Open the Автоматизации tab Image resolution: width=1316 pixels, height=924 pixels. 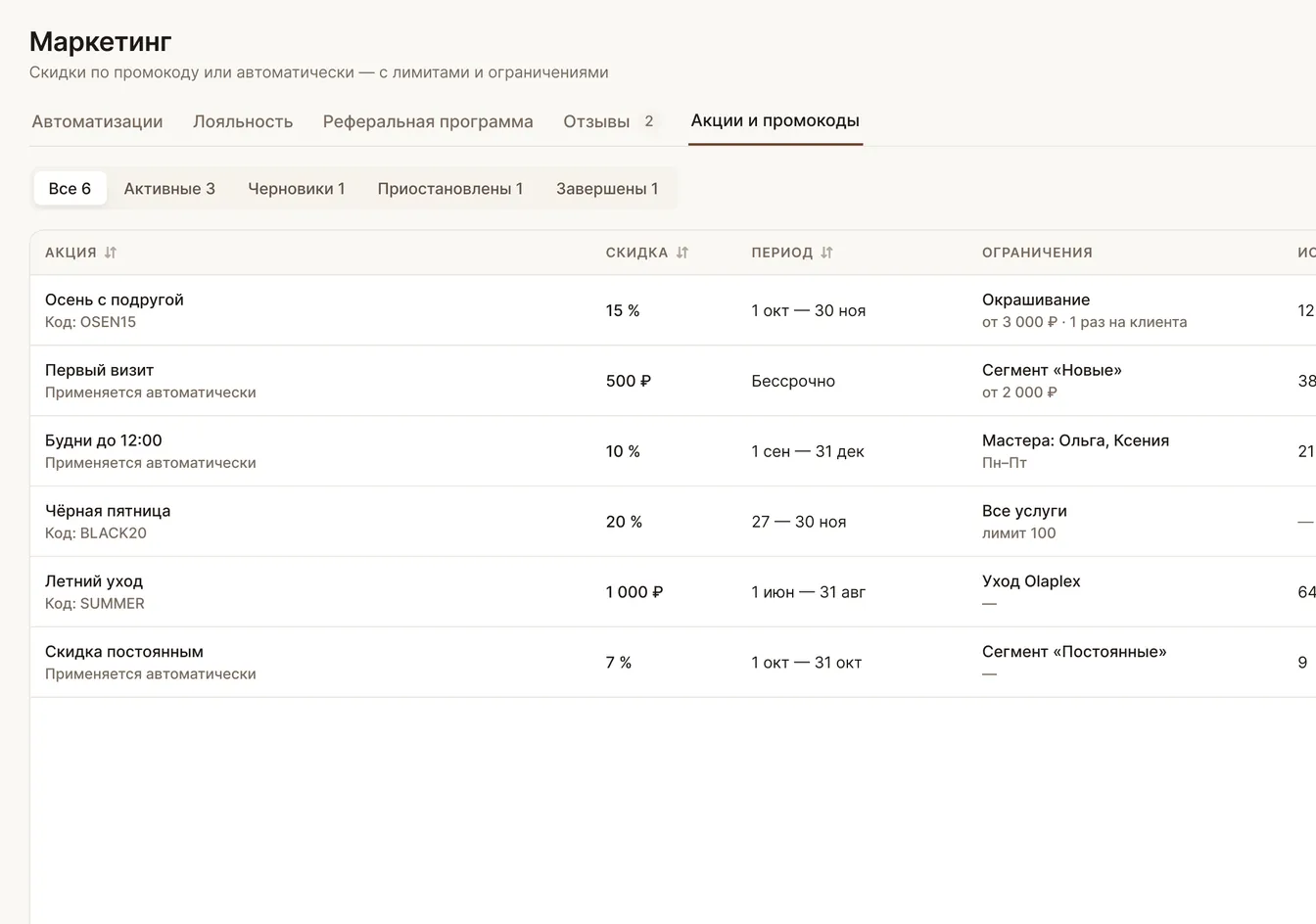click(97, 121)
